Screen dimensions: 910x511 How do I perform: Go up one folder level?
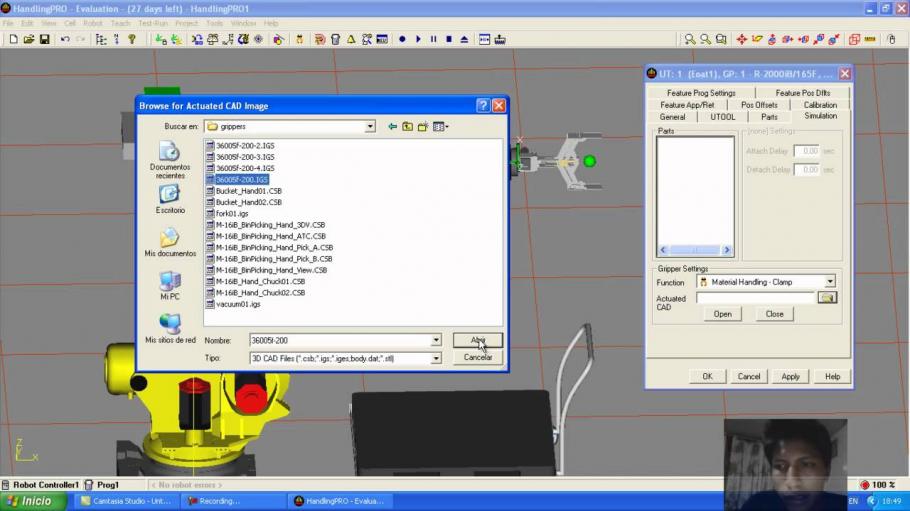coord(408,127)
